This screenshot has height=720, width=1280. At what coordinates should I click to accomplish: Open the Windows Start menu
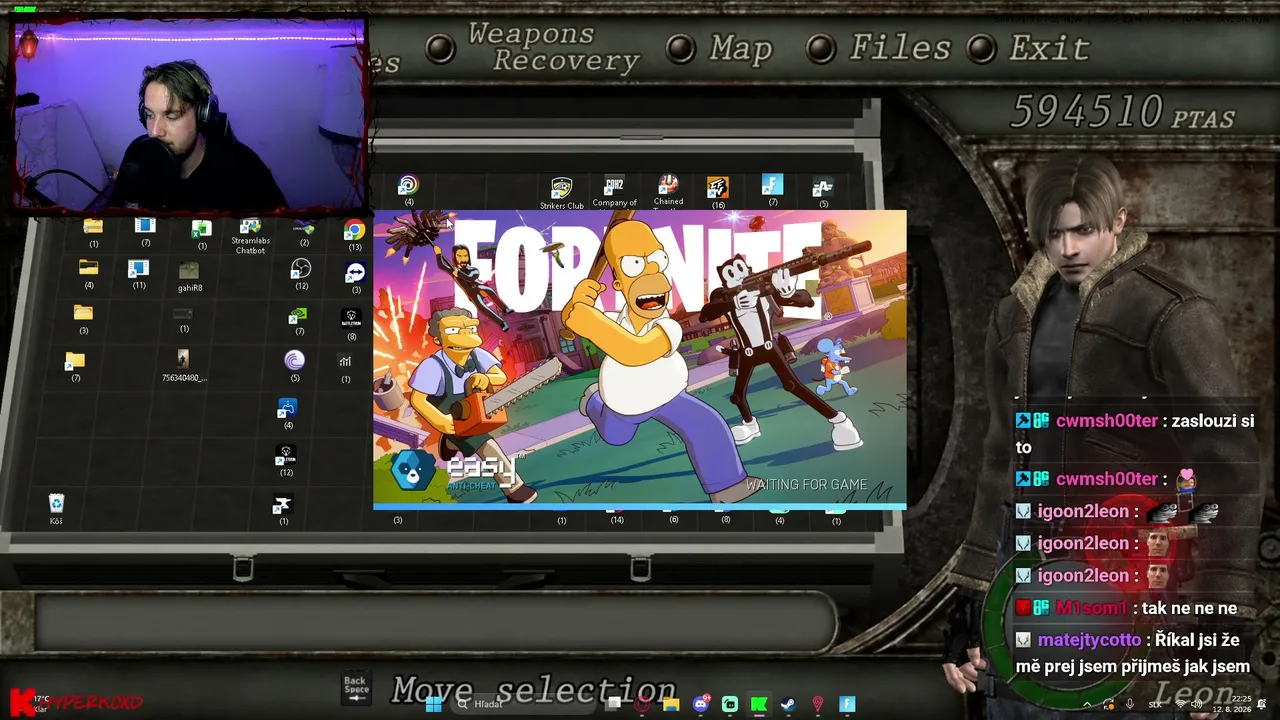click(x=434, y=704)
